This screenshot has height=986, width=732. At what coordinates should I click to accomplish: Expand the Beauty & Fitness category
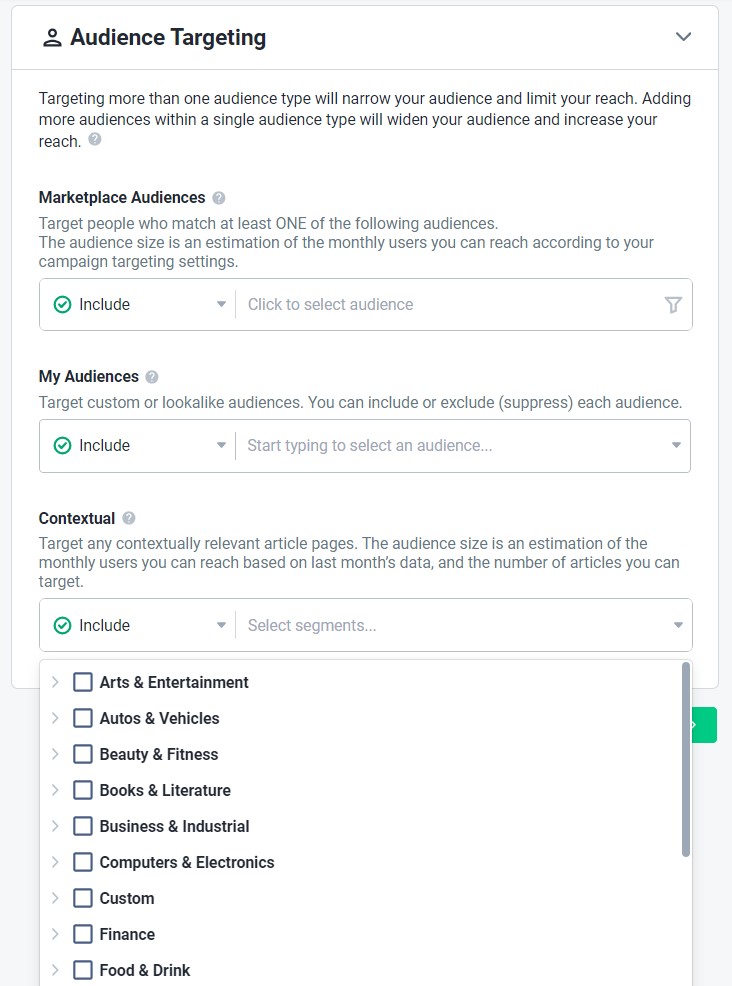pos(56,754)
